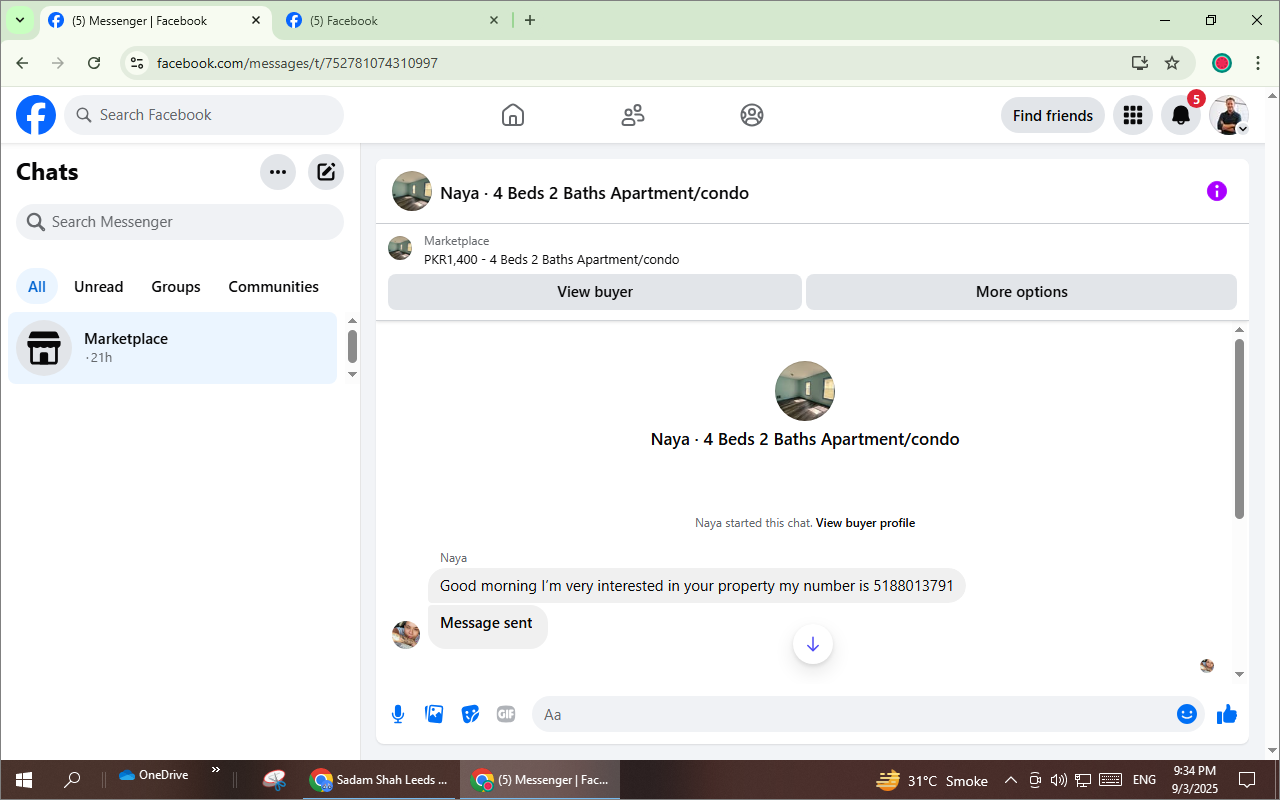The width and height of the screenshot is (1280, 800).
Task: Click the large listing photo in conversation
Action: [x=805, y=391]
